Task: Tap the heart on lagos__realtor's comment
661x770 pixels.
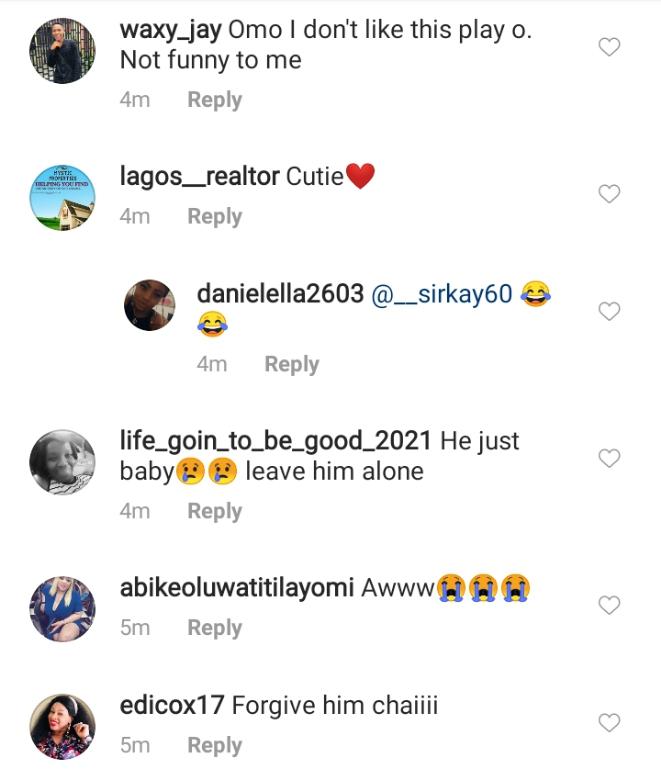Action: point(609,194)
